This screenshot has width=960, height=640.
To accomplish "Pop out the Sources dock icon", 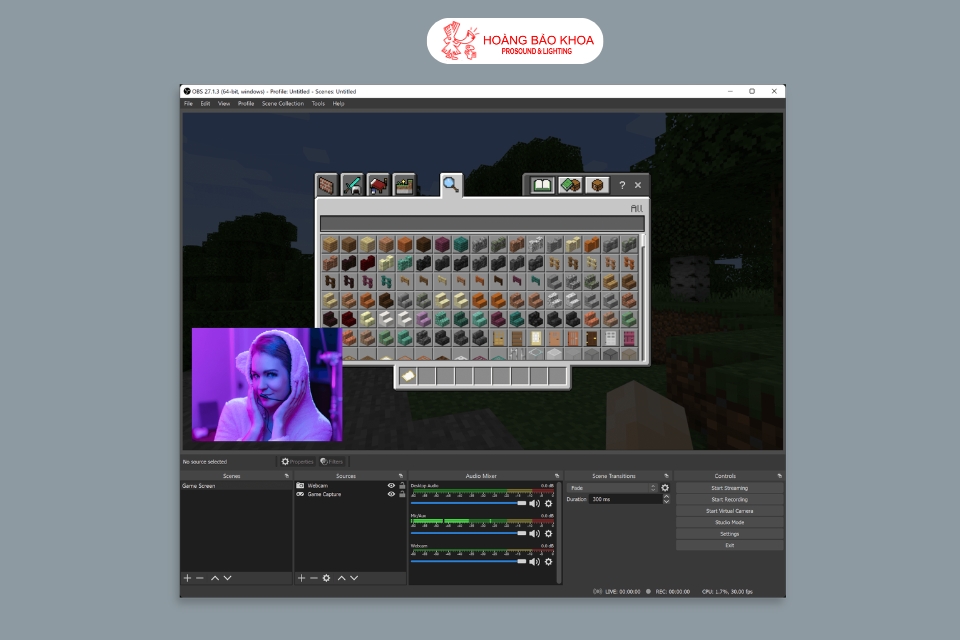I will pyautogui.click(x=401, y=476).
